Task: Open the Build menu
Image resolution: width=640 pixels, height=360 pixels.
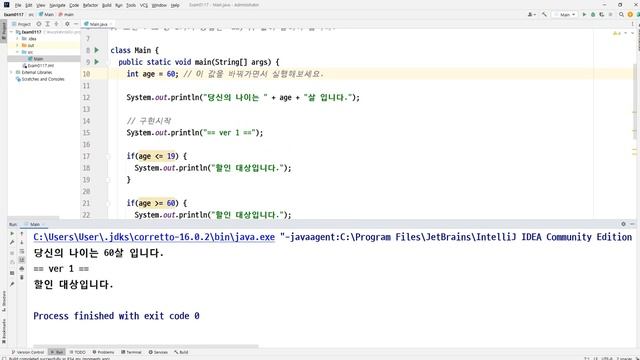Action: tap(107, 5)
